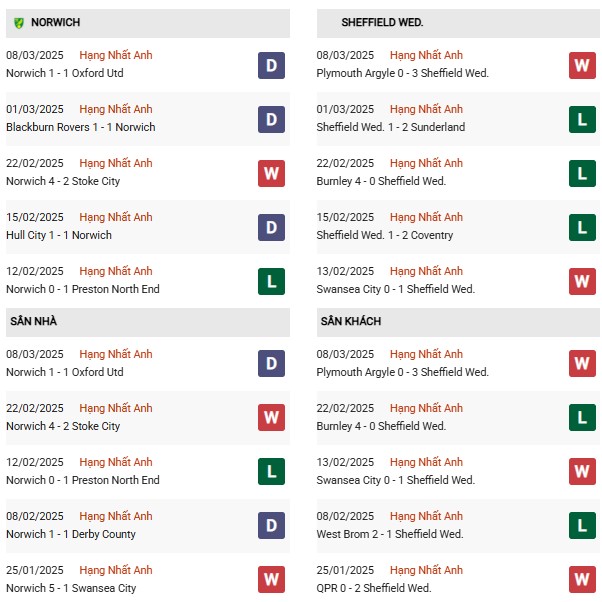Viewport: 602px width, 602px height.
Task: Click the Swansea City 0 - 1 Sheffield Wed. result under the SÂN KHÁCH header
Action: [x=395, y=480]
